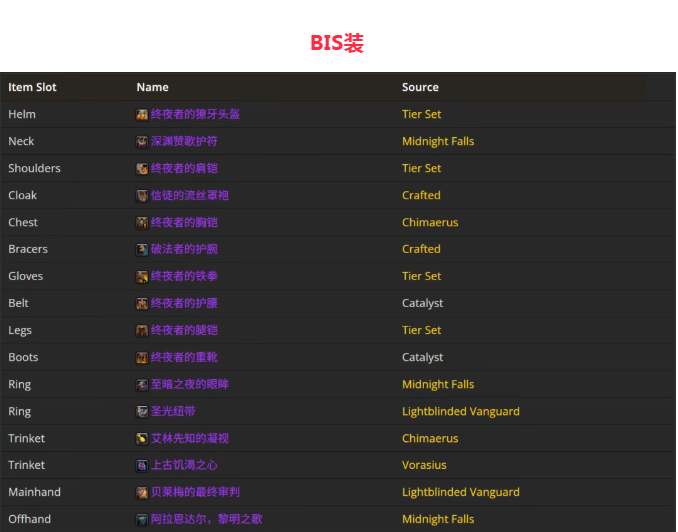Viewport: 678px width, 532px height.
Task: Open the 终夜者的重靴 boots item link
Action: (184, 357)
